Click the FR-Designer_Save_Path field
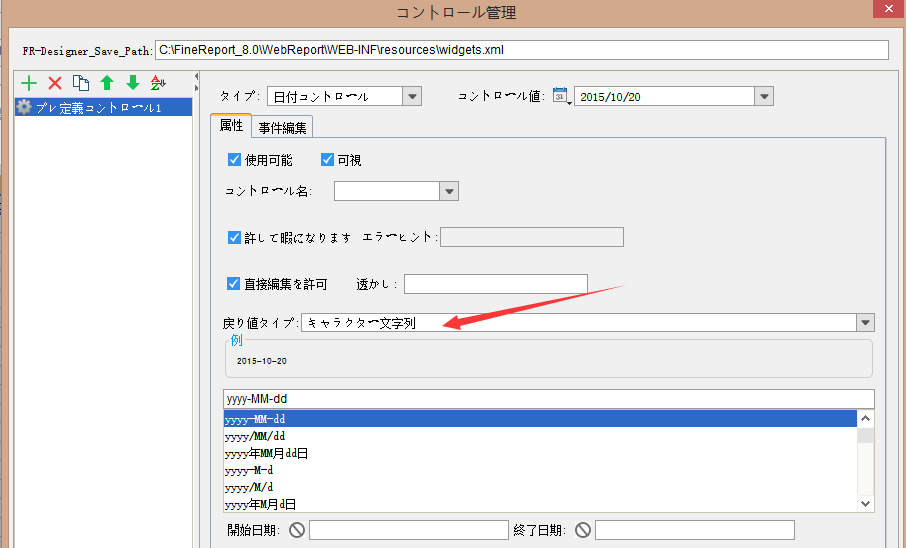The image size is (906, 548). pos(522,50)
